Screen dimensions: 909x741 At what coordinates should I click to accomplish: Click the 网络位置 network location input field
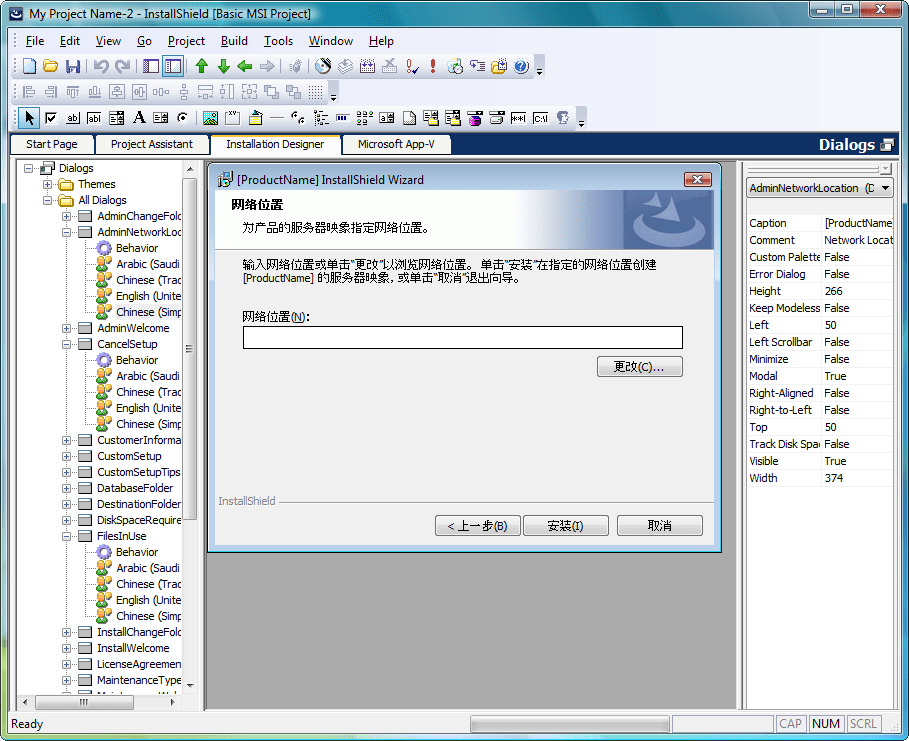(x=463, y=337)
